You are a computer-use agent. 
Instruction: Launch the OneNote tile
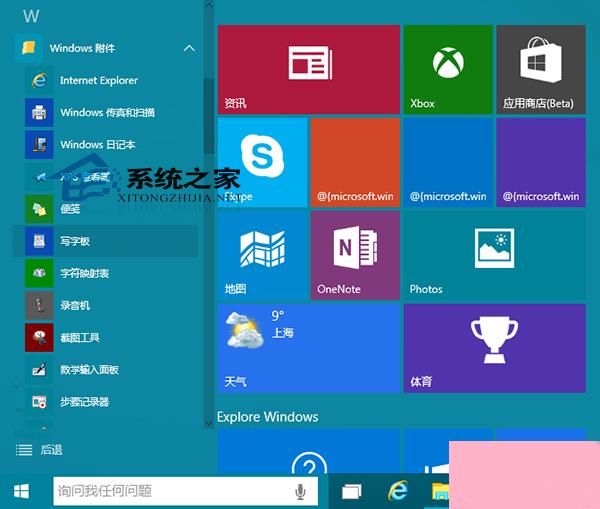click(x=355, y=255)
